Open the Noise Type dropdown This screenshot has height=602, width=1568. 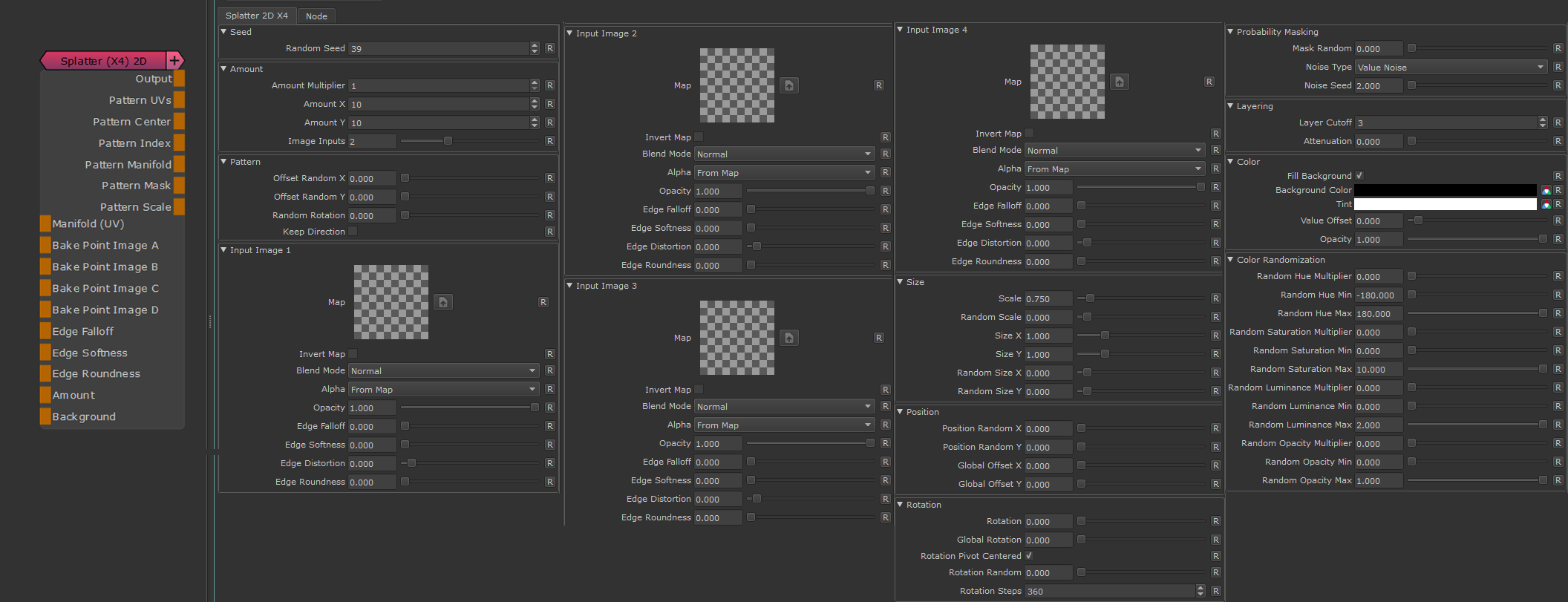pos(1451,67)
